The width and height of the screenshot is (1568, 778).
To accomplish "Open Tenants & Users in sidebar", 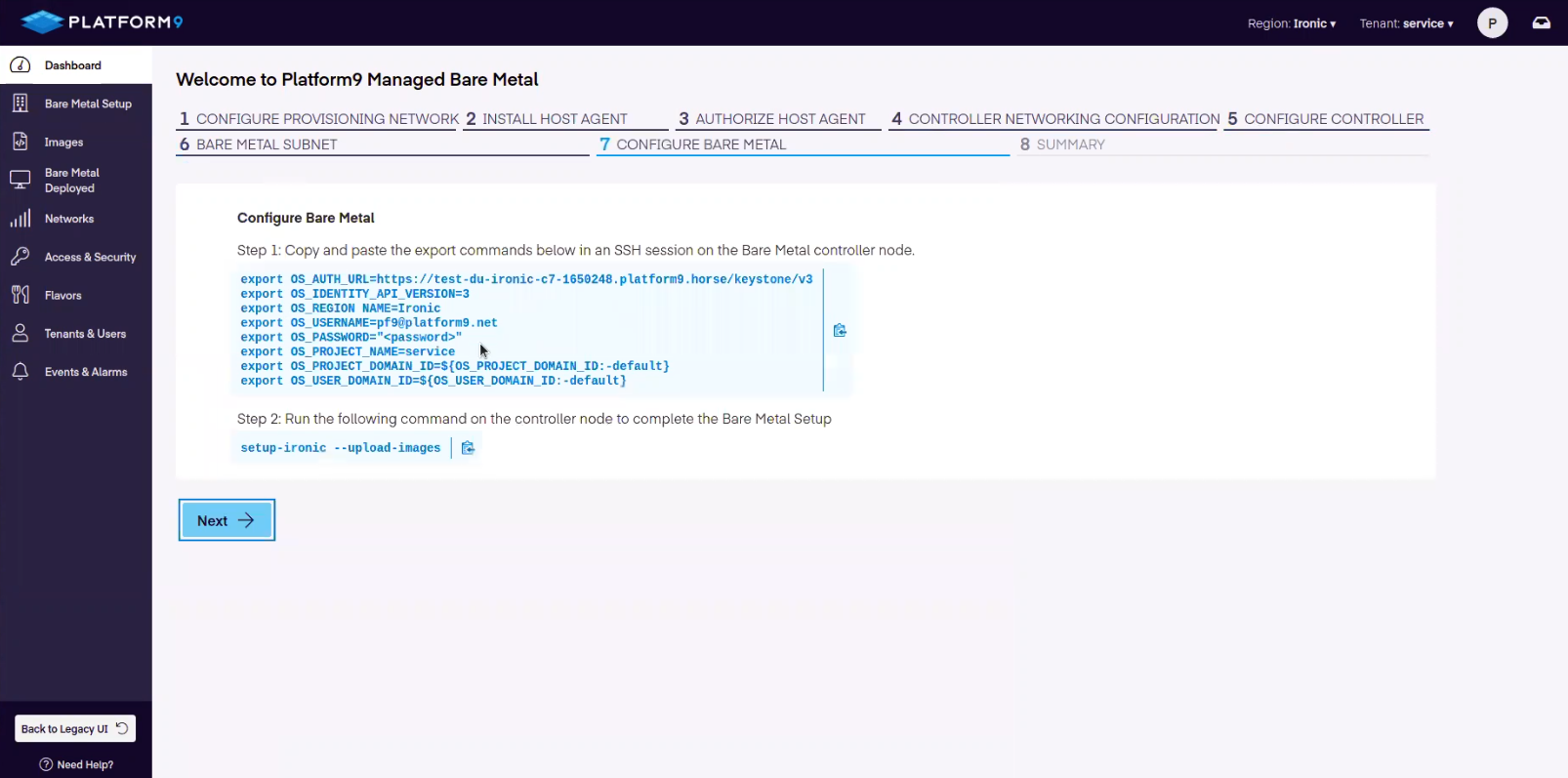I will tap(76, 333).
